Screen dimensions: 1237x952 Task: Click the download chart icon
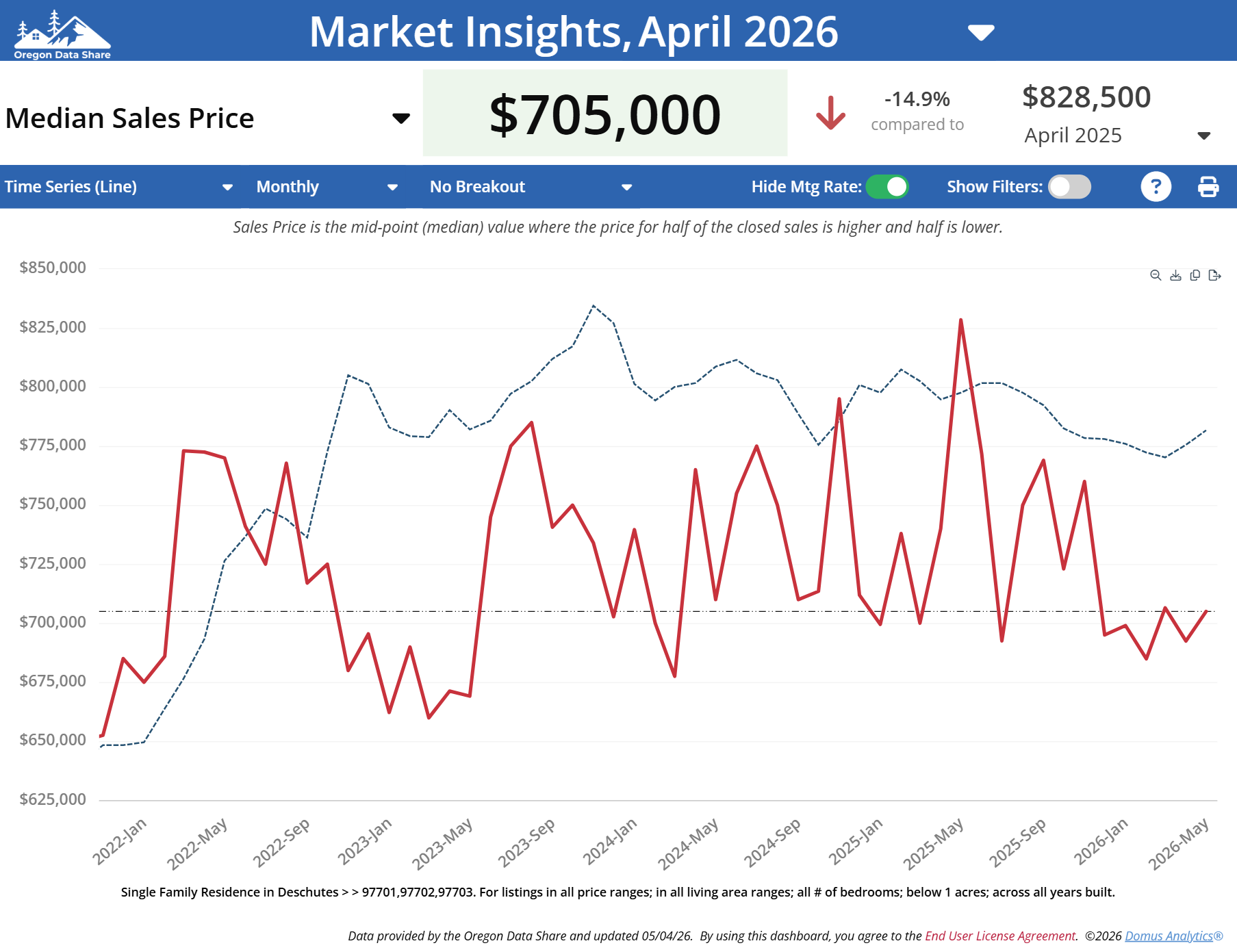pyautogui.click(x=1175, y=275)
